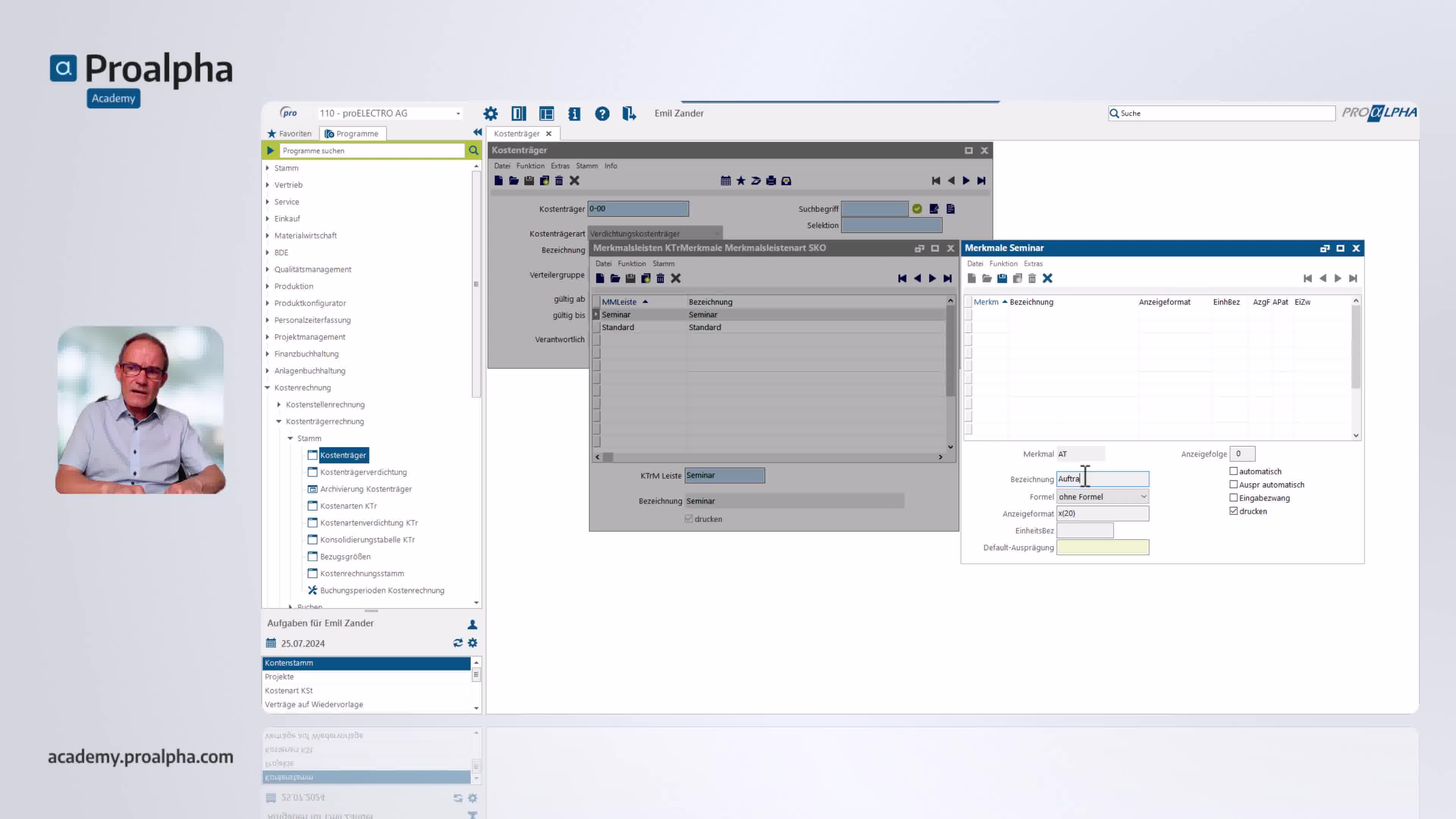
Task: Collapse the navigation sidebar panel
Action: pyautogui.click(x=477, y=132)
